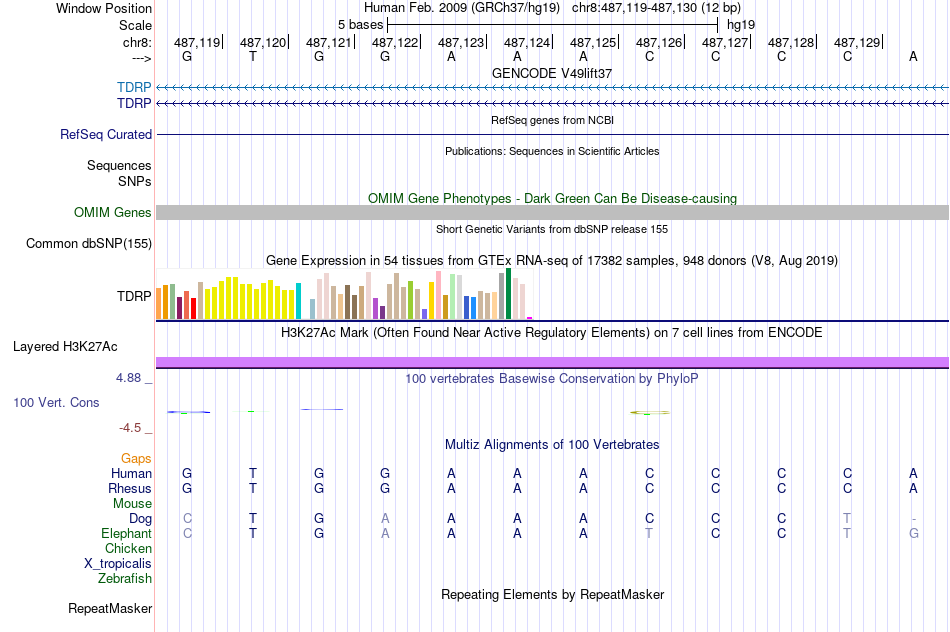
Task: Open Repeating Elements by RepeatMasker title
Action: tap(552, 594)
